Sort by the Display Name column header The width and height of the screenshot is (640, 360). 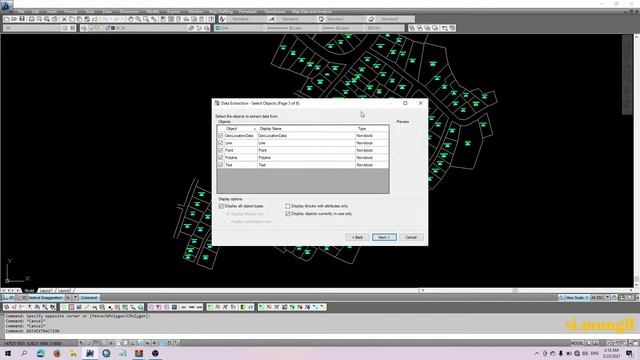pos(306,129)
